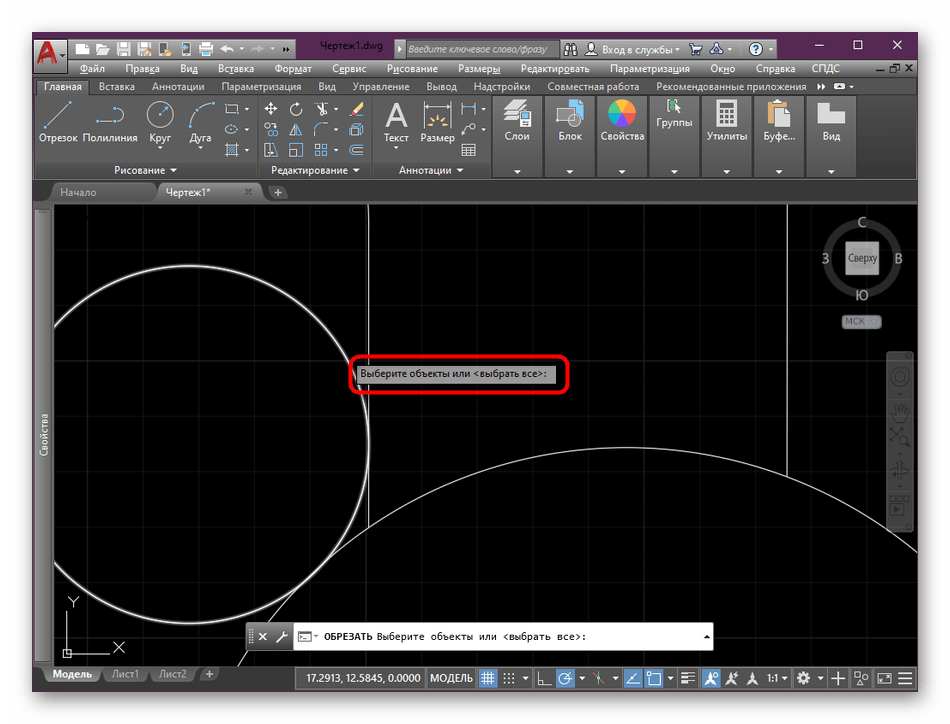Select the Trim scissors tool
Image resolution: width=950 pixels, height=724 pixels.
click(x=321, y=109)
